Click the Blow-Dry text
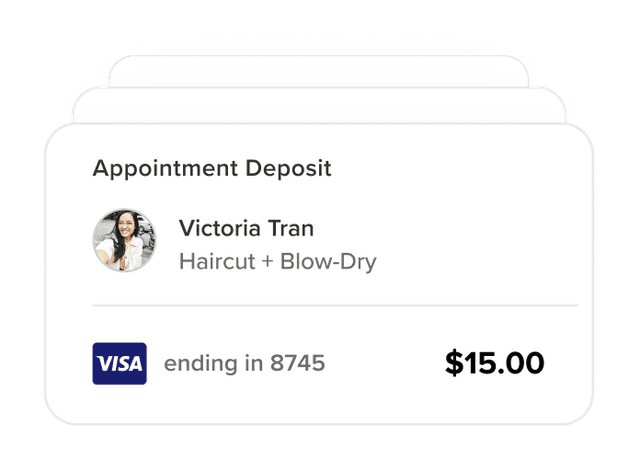Screen dimensions: 640x471 [x=328, y=262]
